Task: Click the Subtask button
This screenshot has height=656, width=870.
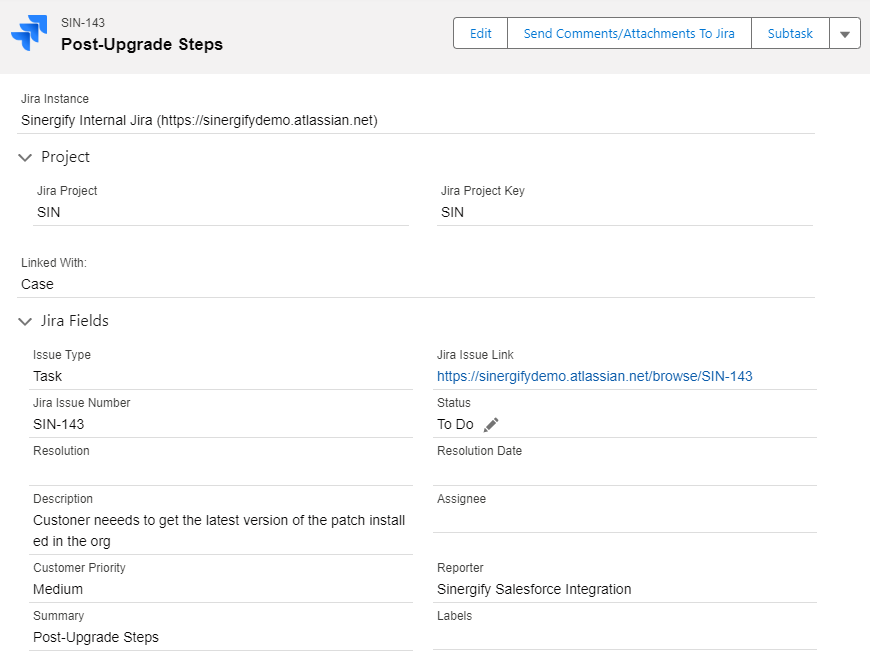Action: click(790, 33)
